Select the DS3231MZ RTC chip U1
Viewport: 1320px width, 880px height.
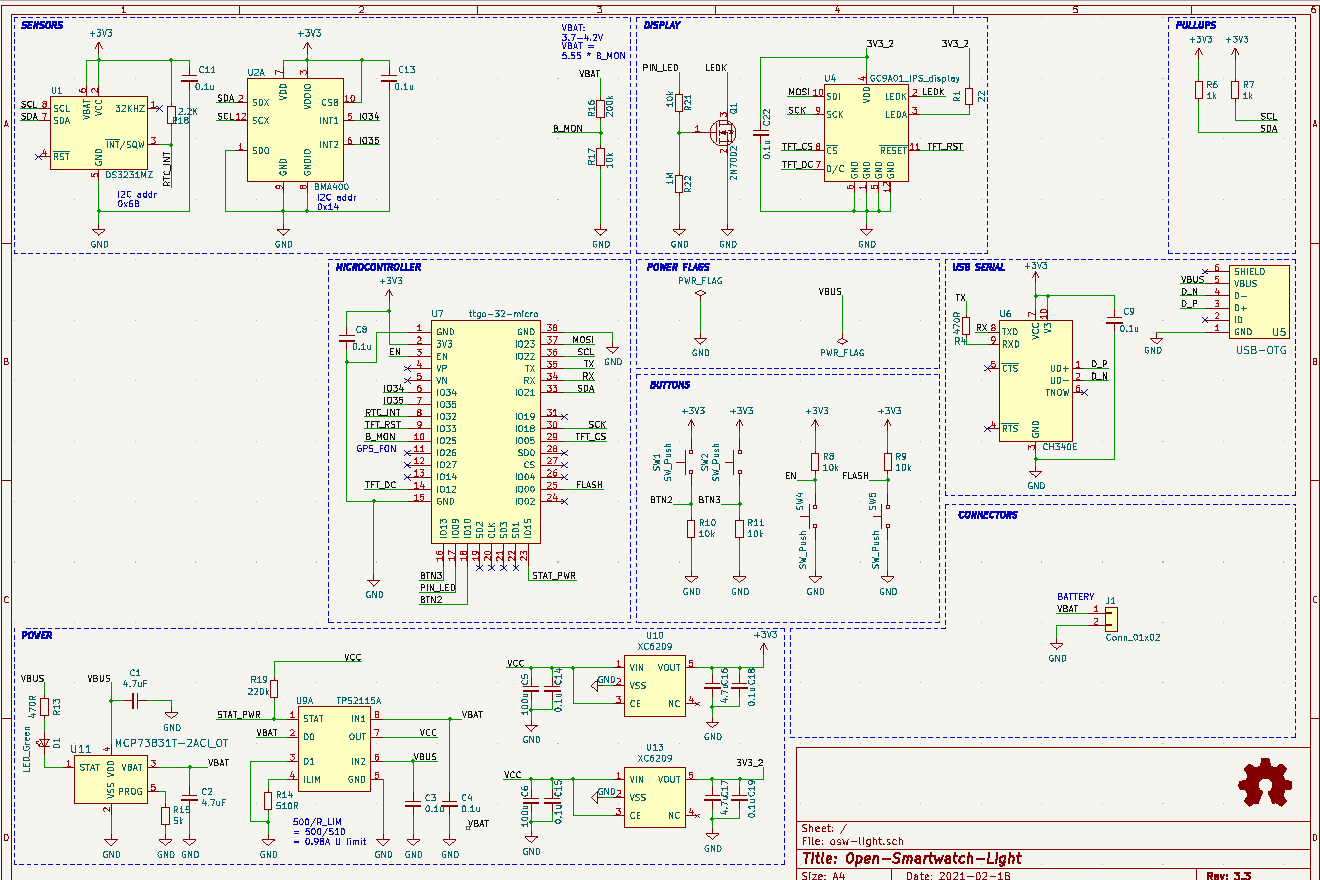98,133
